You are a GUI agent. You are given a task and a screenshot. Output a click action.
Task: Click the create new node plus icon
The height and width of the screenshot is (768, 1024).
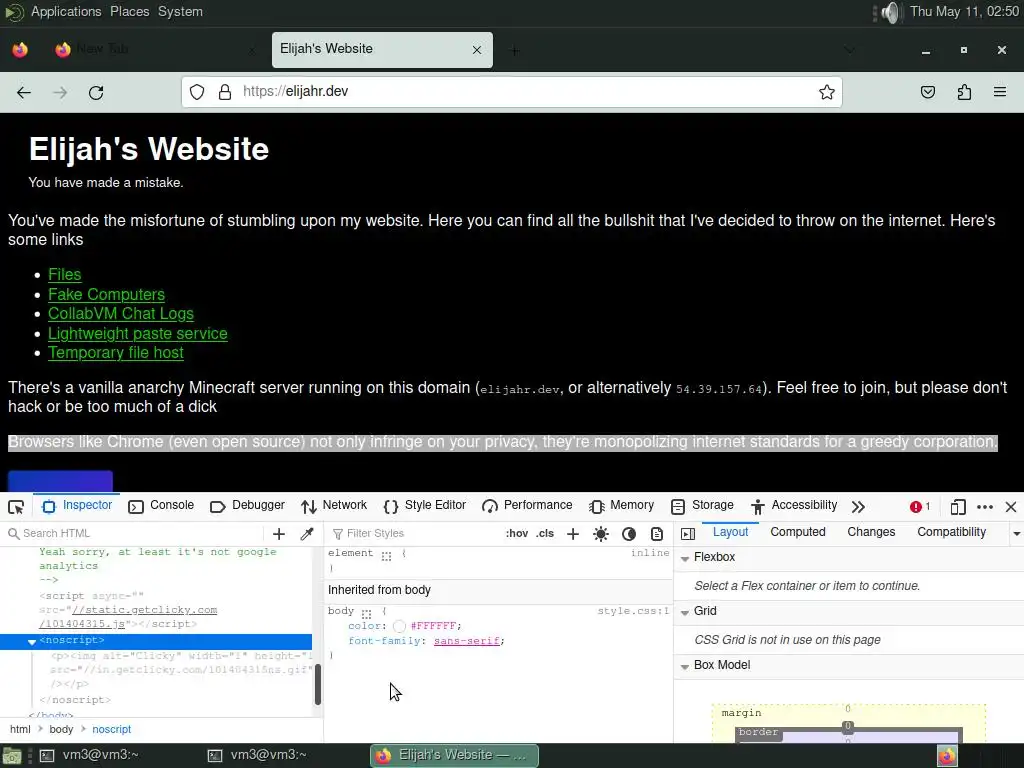(x=279, y=534)
